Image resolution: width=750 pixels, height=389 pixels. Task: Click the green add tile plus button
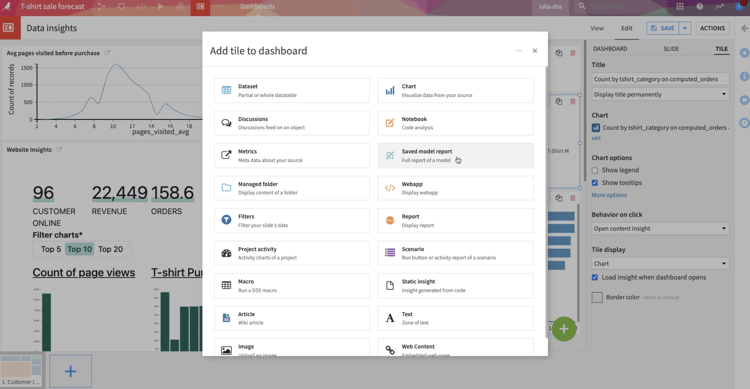564,329
